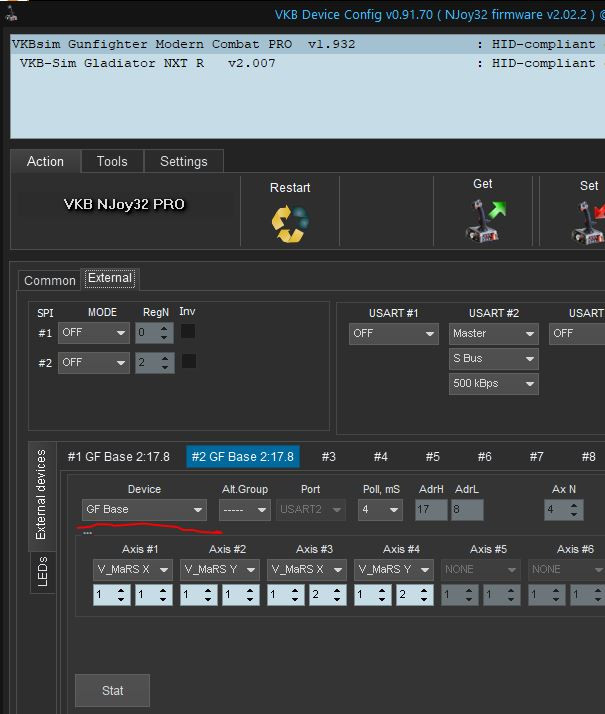Switch to the Common tab

[x=50, y=280]
